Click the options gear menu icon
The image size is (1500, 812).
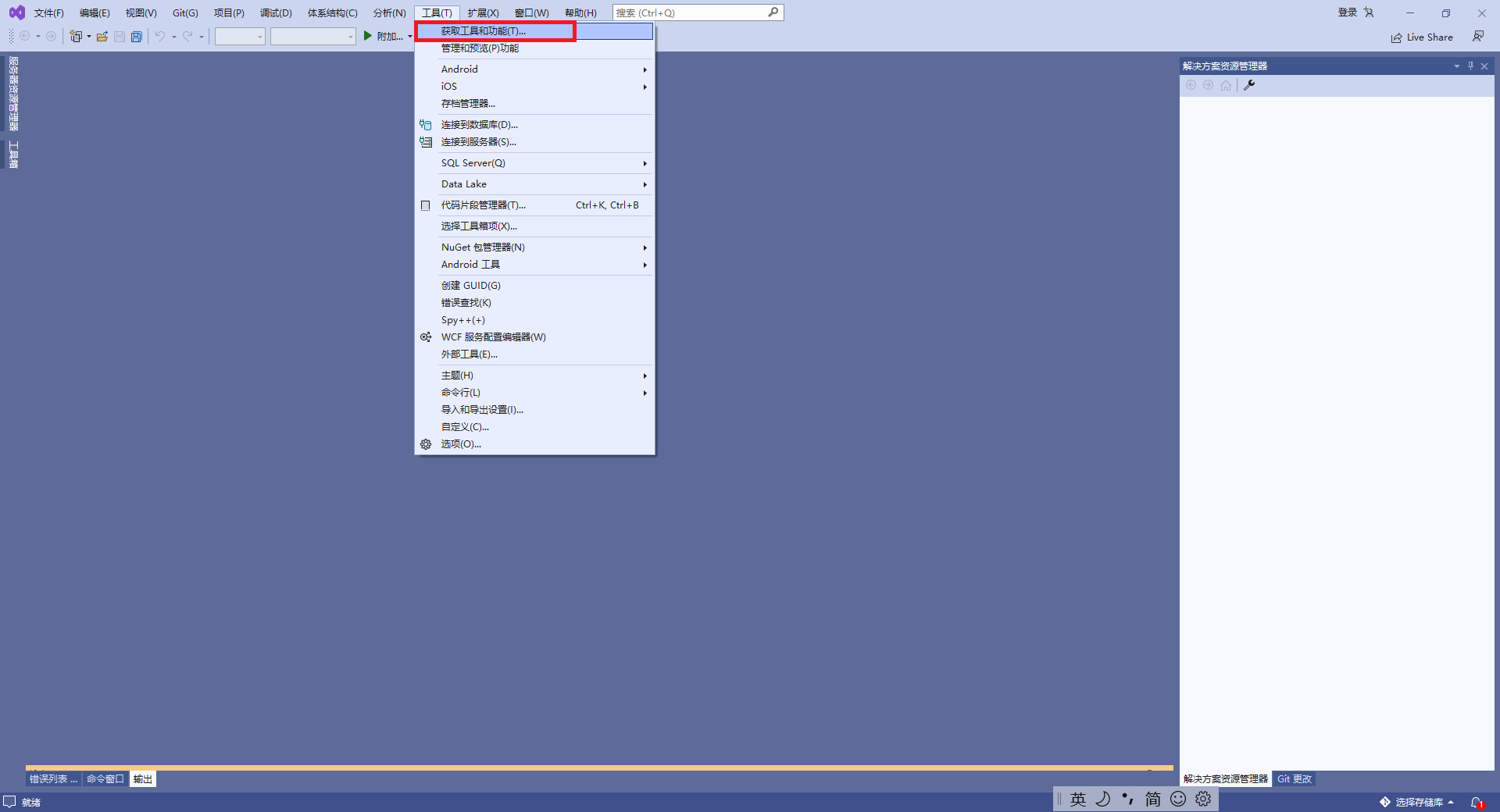pyautogui.click(x=426, y=444)
